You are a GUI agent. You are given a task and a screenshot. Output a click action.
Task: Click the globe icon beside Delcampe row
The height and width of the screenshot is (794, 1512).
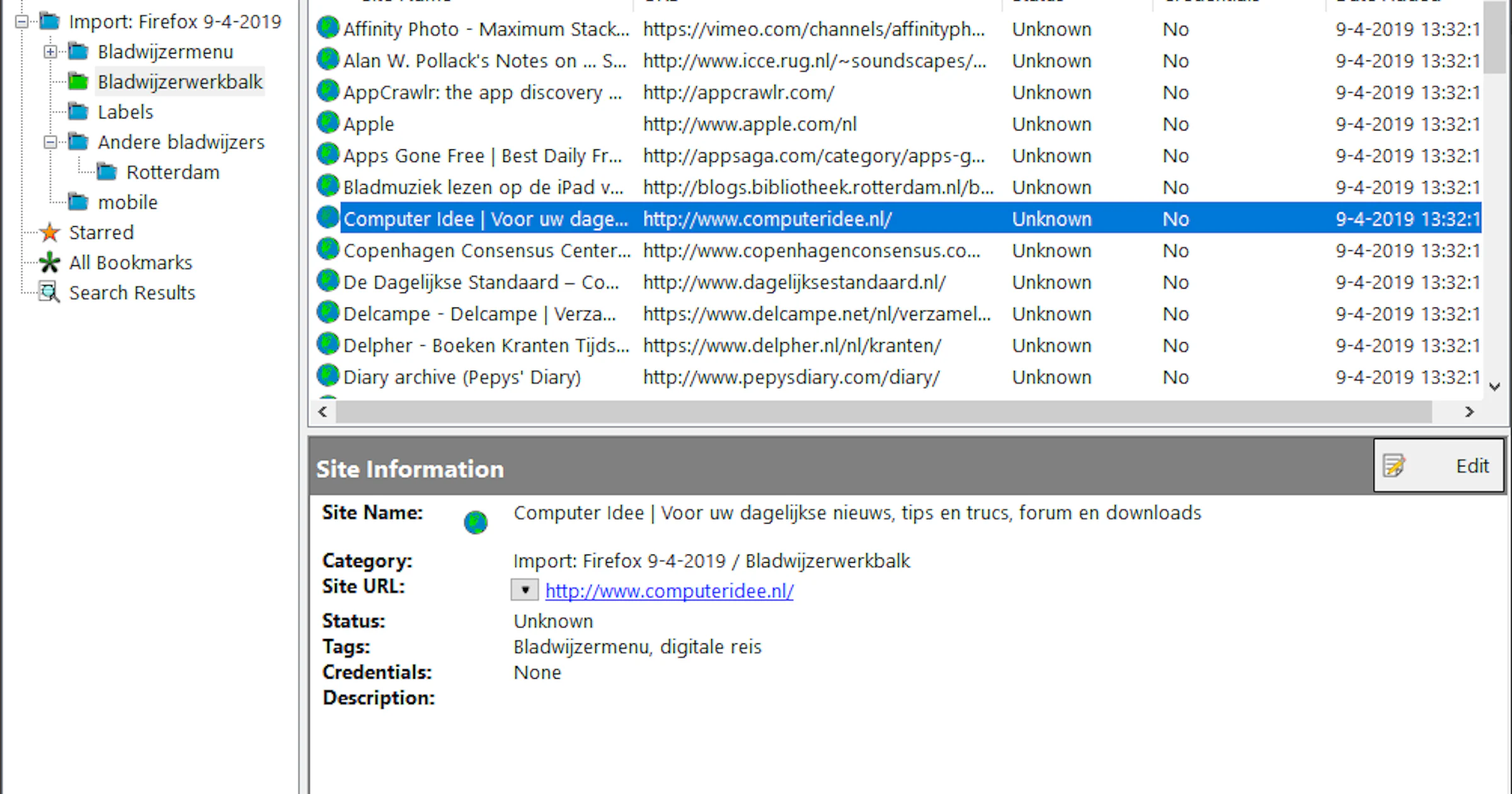[x=328, y=312]
